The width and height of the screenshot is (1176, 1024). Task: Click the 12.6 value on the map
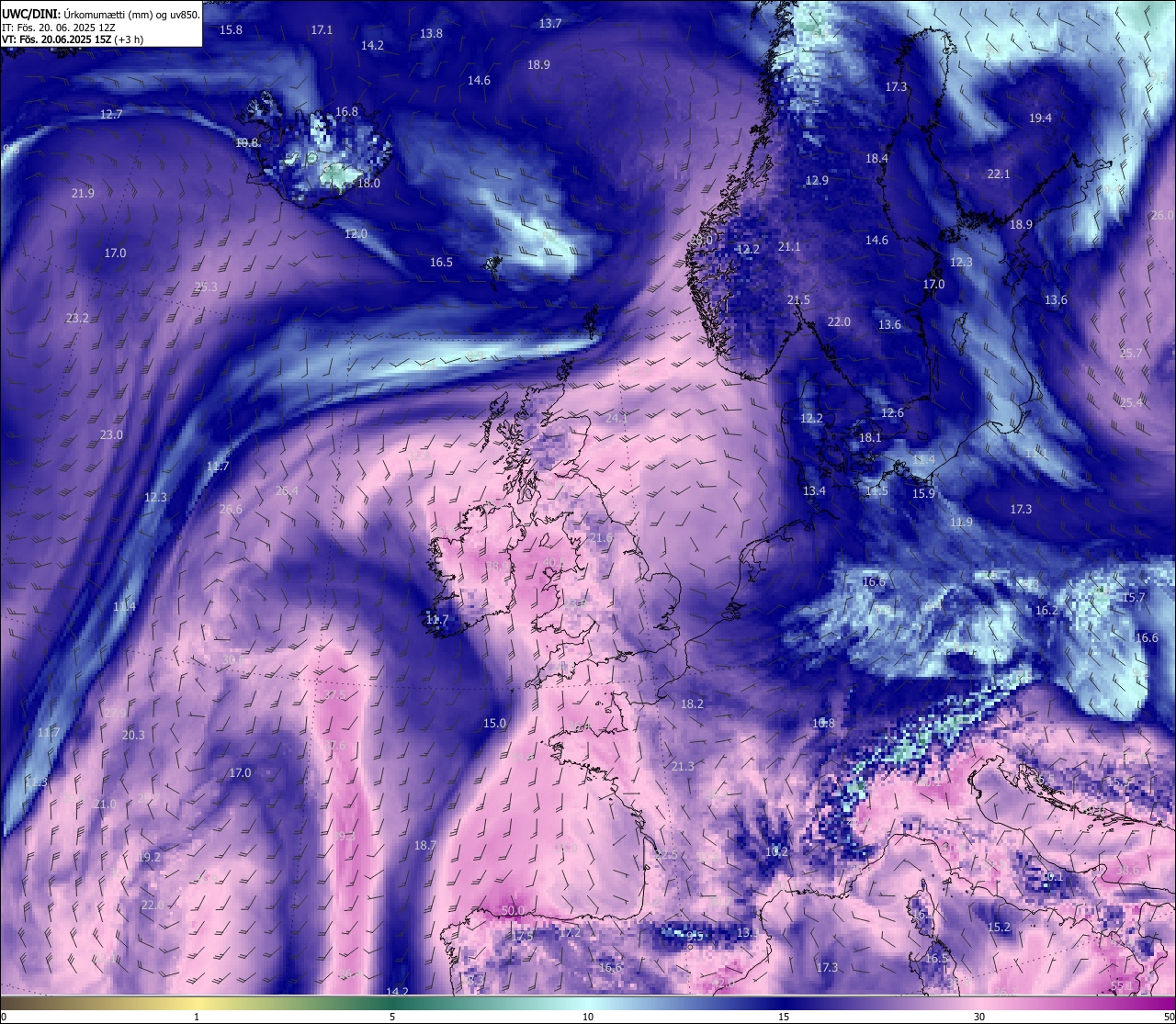click(x=892, y=412)
